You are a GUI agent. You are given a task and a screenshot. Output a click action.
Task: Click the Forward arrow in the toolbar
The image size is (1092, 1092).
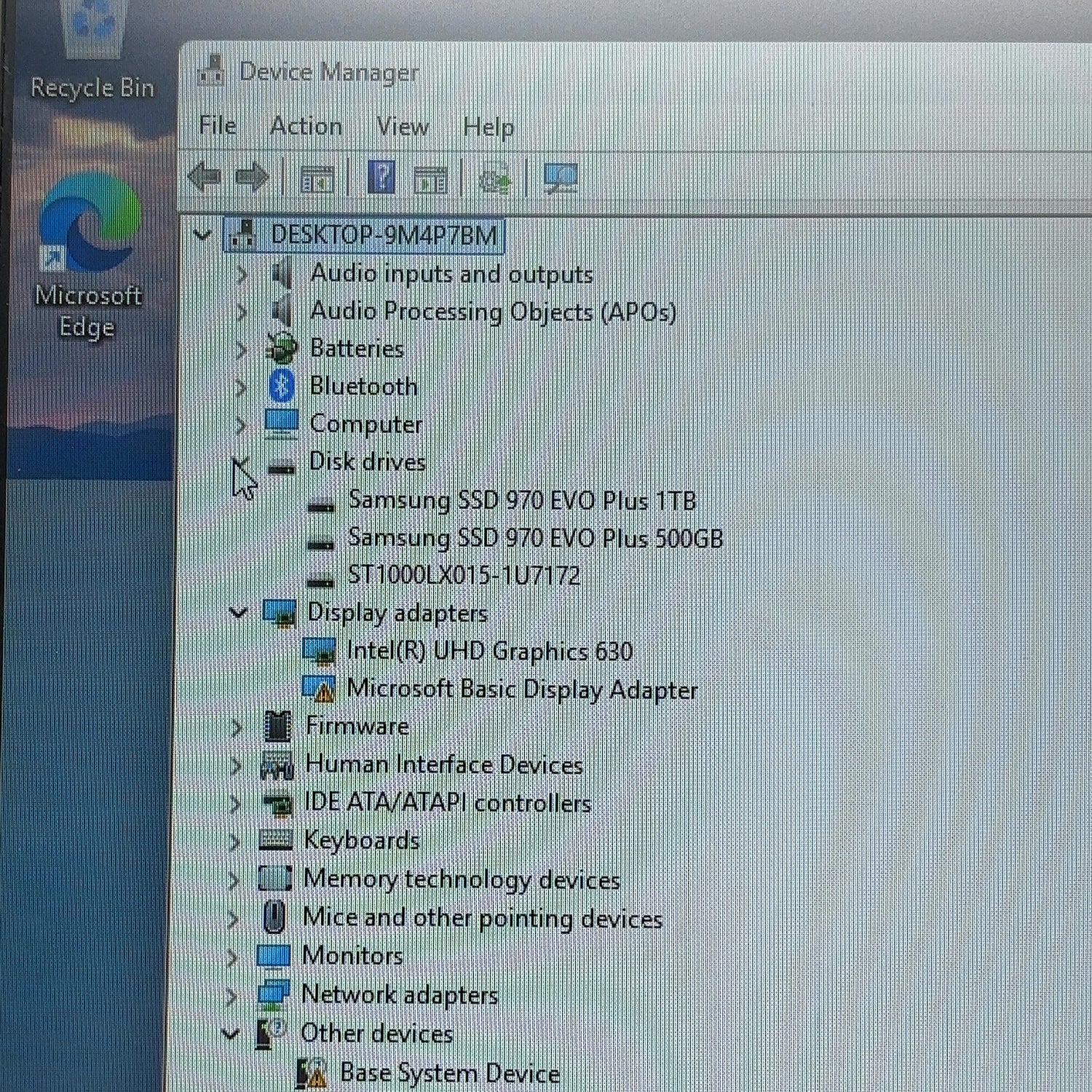[x=252, y=177]
